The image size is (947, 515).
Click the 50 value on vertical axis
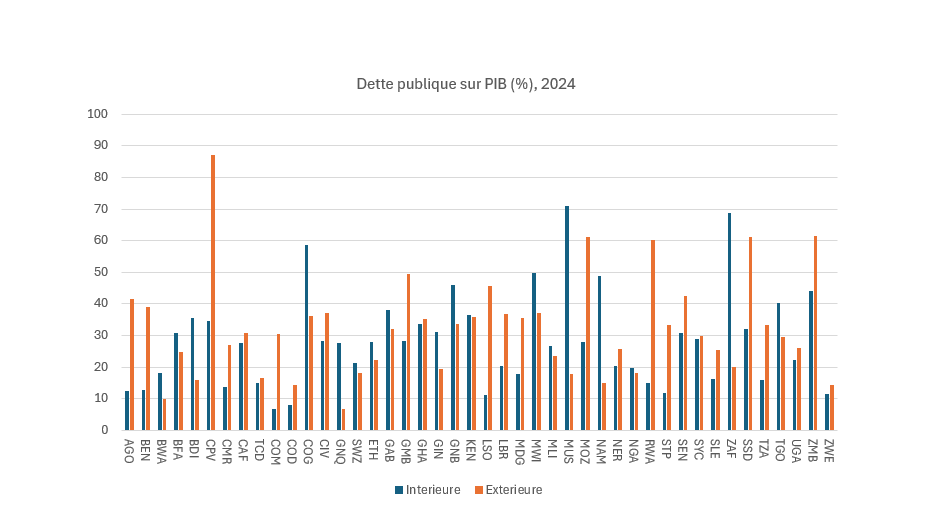101,272
